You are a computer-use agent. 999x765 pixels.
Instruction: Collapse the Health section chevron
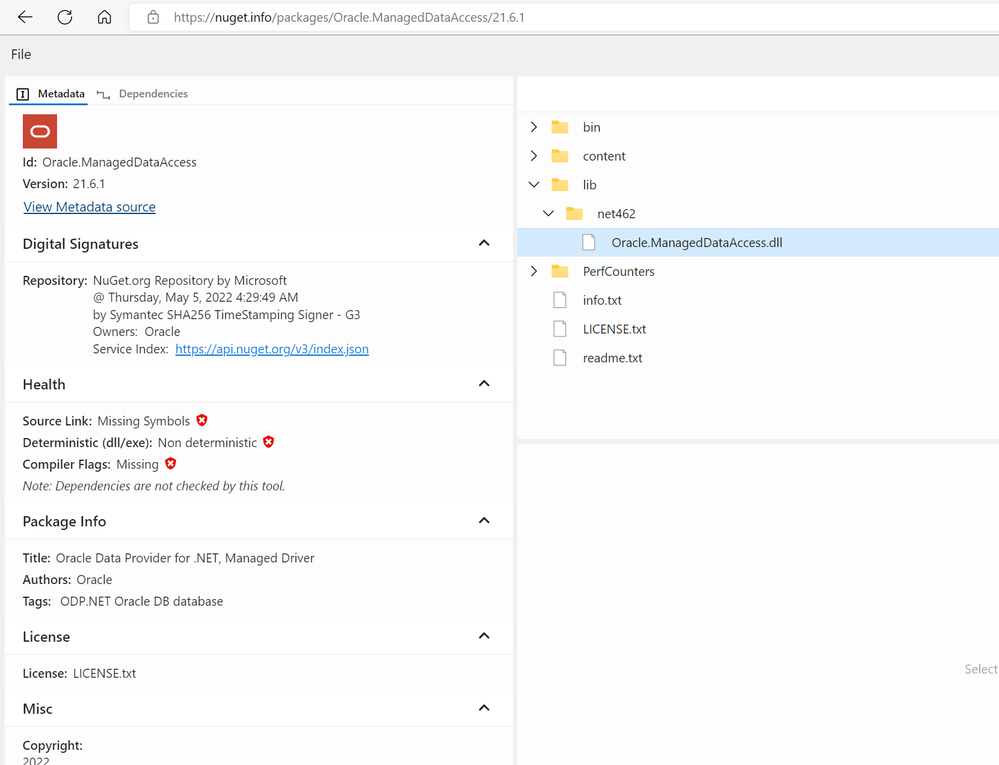coord(484,384)
